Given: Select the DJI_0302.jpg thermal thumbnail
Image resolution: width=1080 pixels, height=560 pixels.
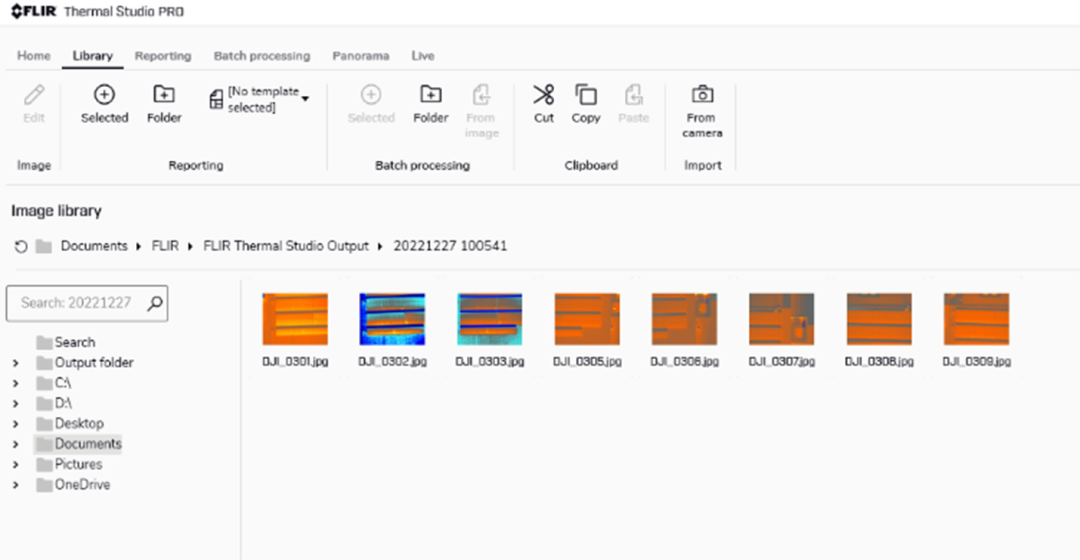Looking at the screenshot, I should 392,319.
